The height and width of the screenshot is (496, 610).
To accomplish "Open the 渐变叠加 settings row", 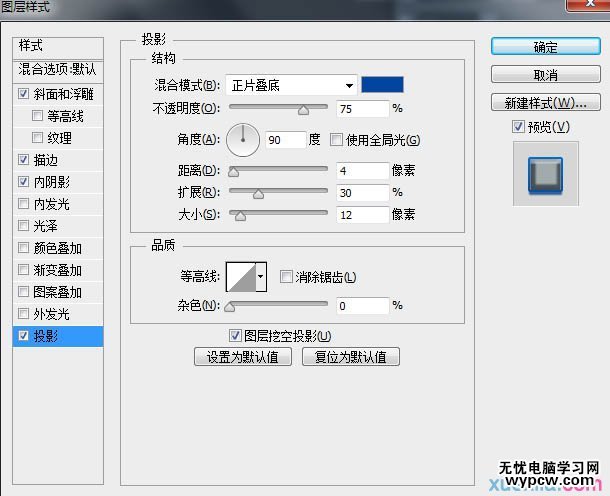I will point(58,270).
